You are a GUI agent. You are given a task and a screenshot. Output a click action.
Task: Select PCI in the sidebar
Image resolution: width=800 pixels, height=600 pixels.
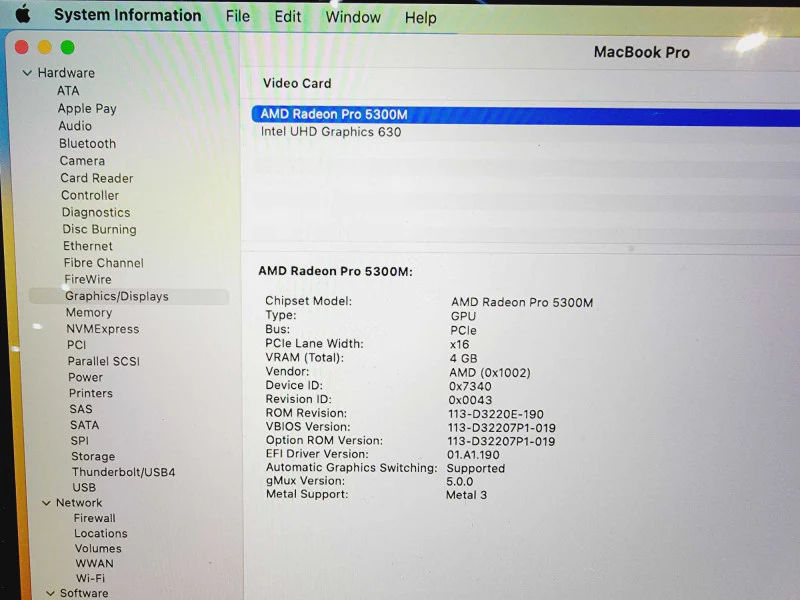coord(77,345)
